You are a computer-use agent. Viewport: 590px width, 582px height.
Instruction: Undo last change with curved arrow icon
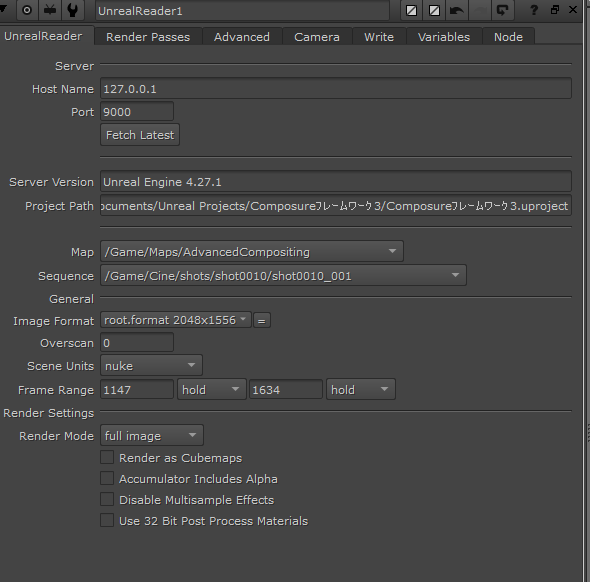(456, 10)
